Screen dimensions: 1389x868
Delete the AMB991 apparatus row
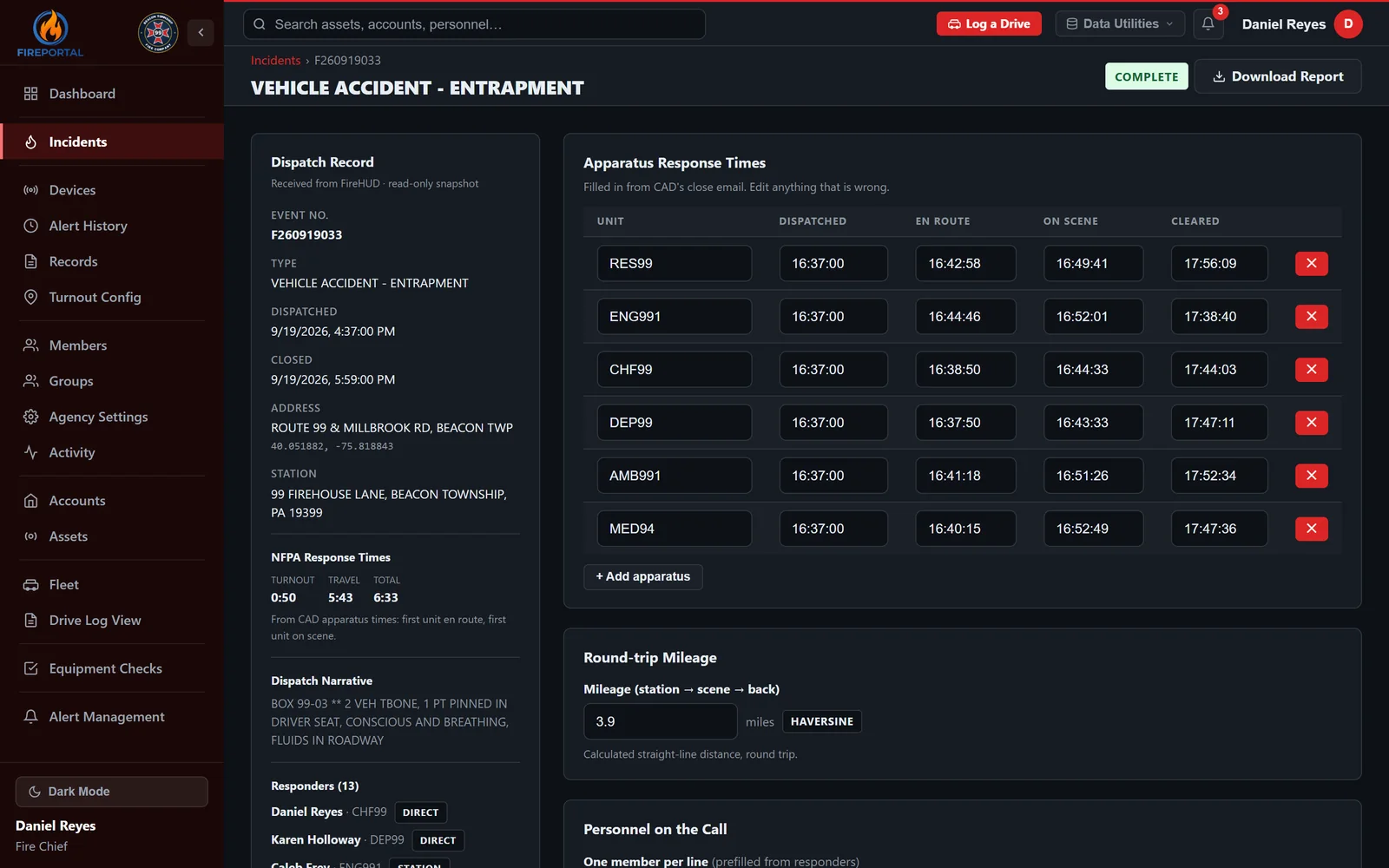1311,476
